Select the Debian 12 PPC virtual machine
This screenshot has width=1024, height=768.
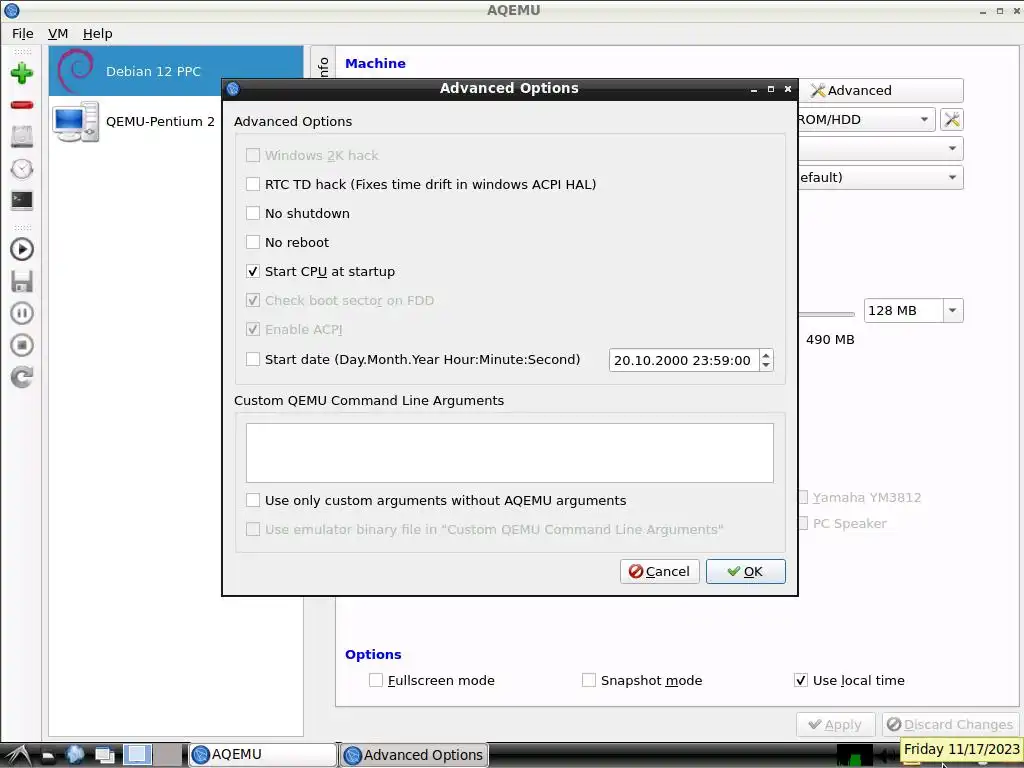point(176,71)
